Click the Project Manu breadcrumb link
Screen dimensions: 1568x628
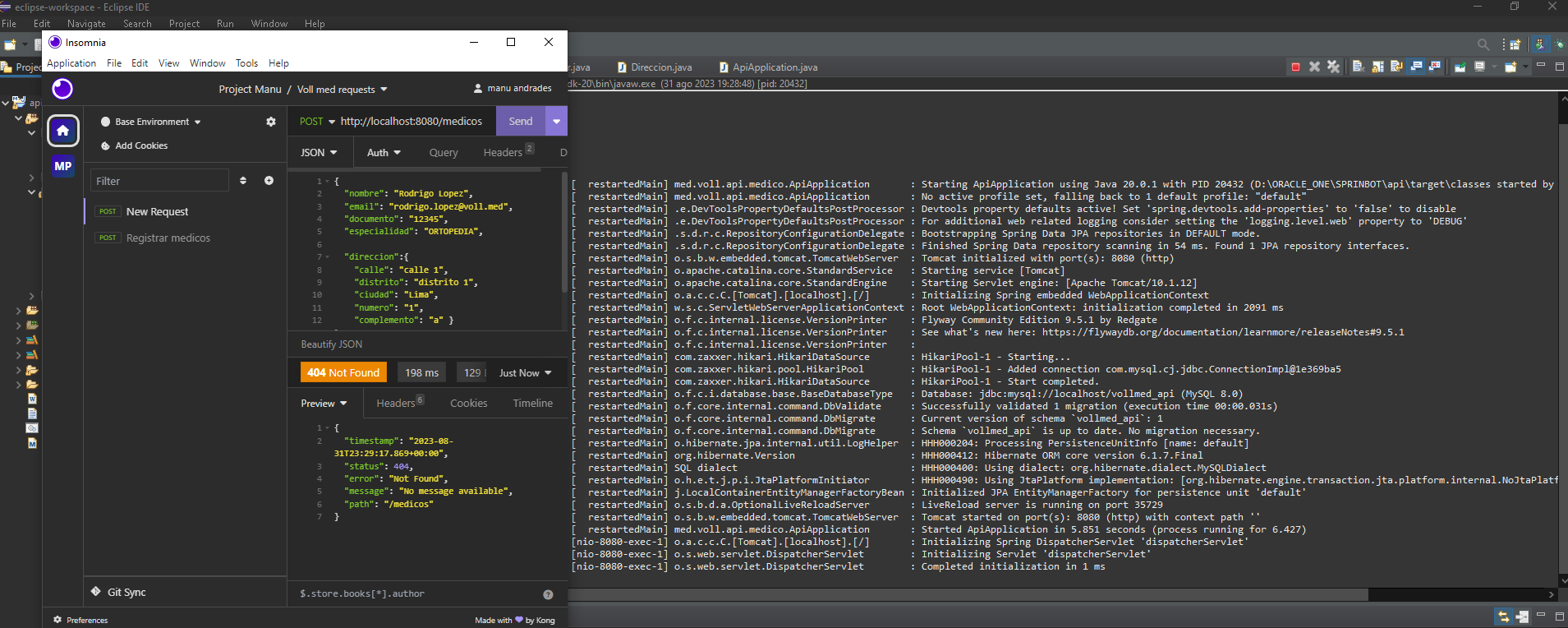pos(250,89)
